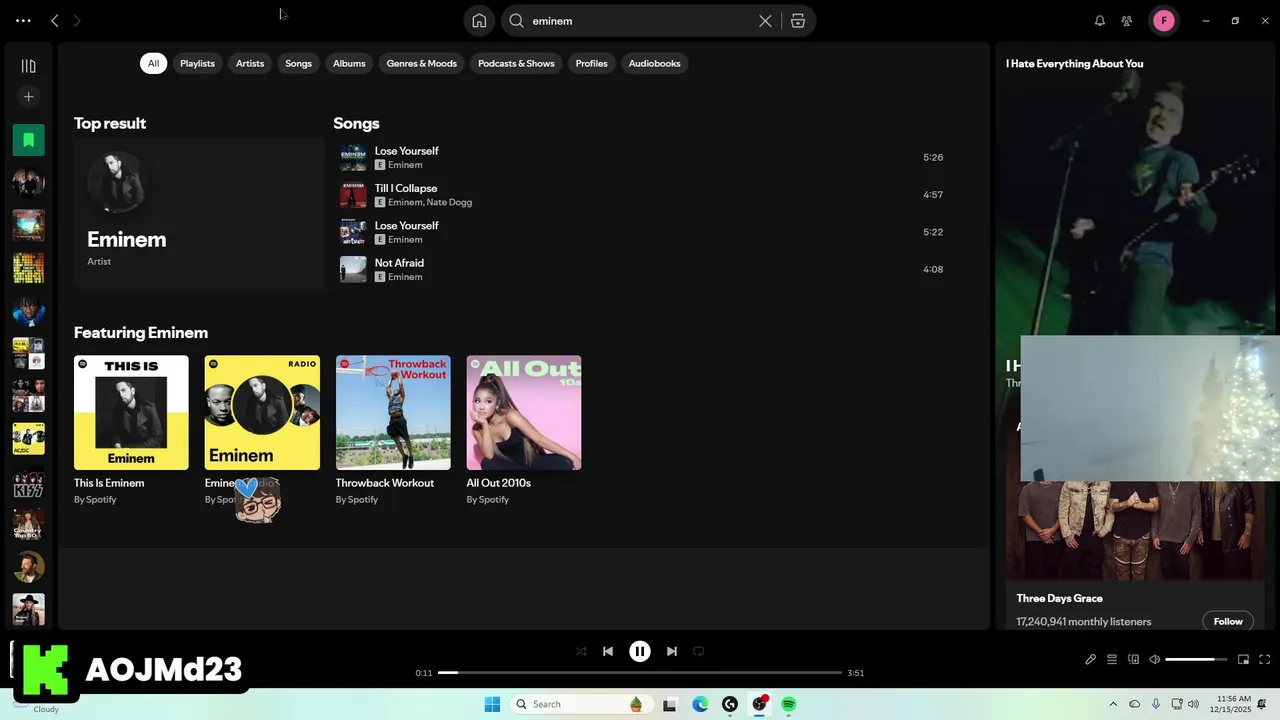1280x720 pixels.
Task: Open the play queue
Action: coord(1111,659)
